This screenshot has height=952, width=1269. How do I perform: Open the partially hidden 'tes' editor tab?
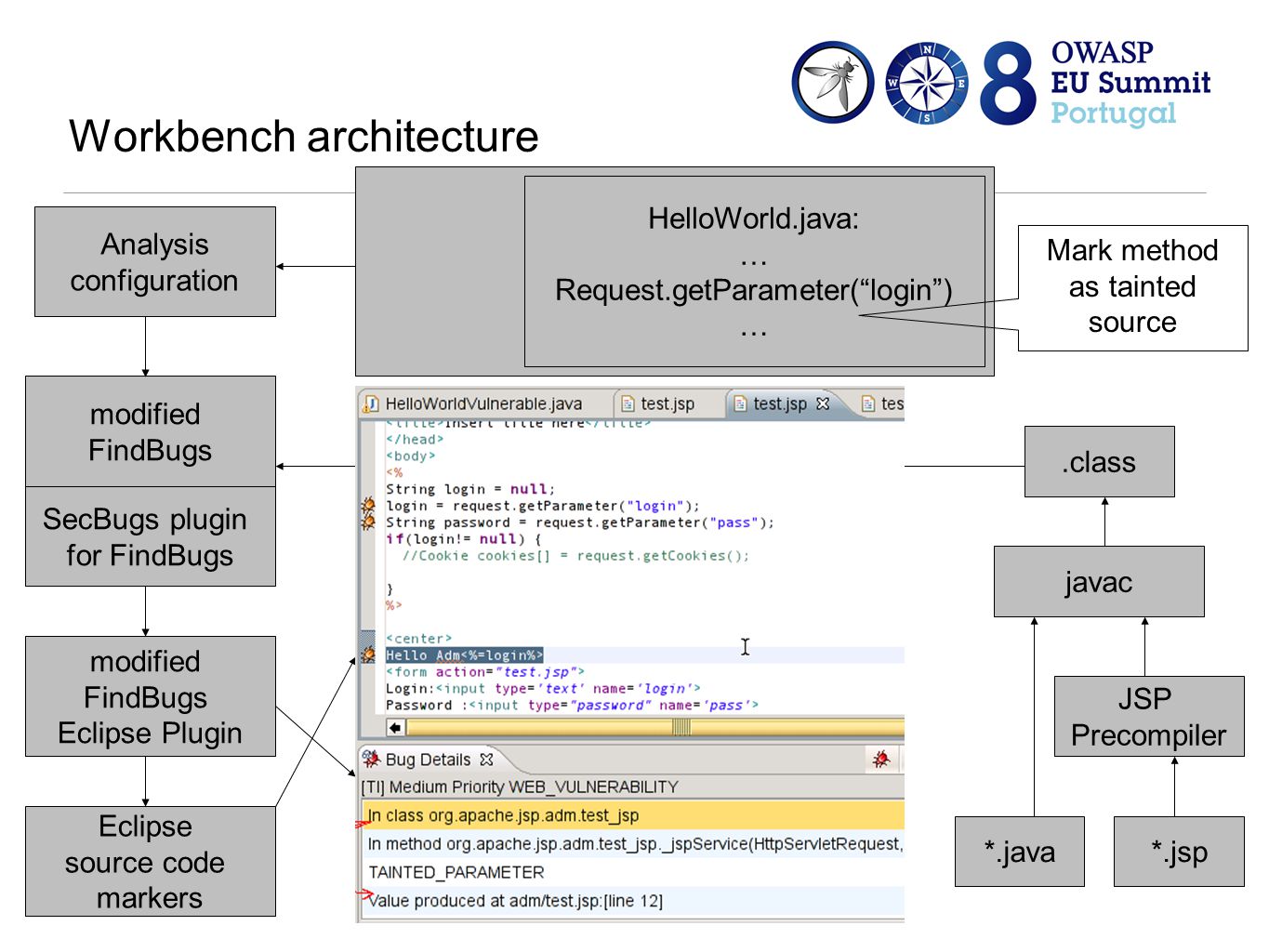tap(881, 403)
